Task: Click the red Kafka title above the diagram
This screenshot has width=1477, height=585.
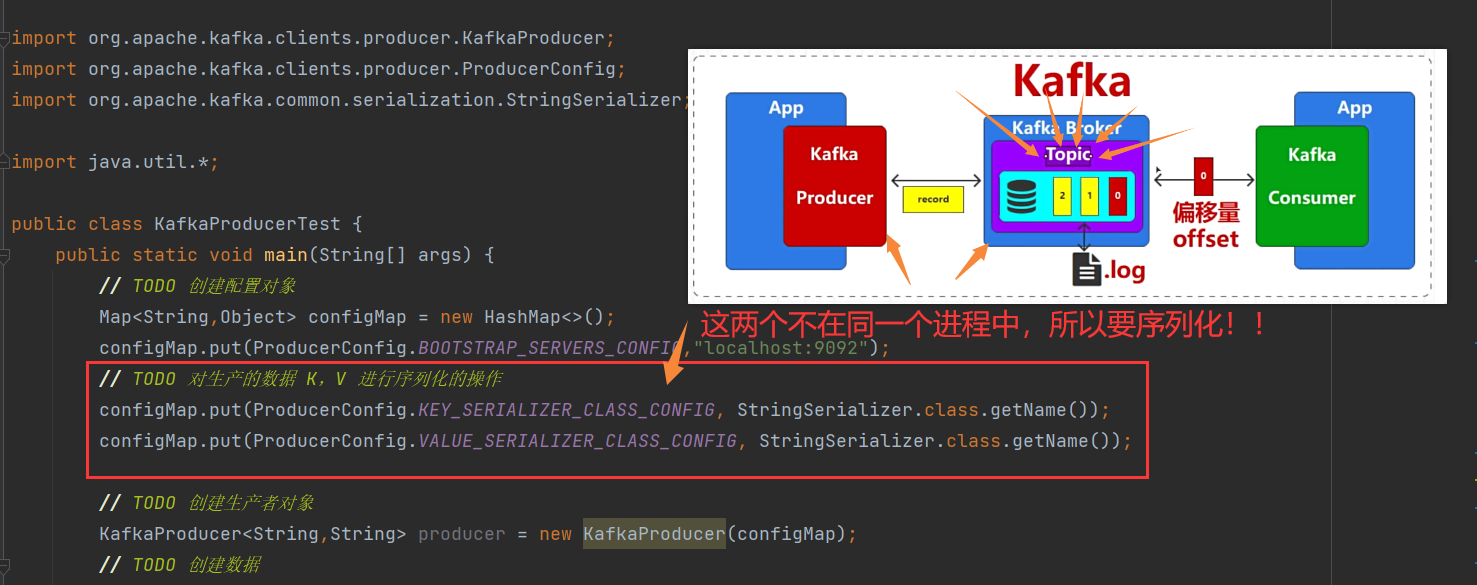Action: pos(1071,82)
